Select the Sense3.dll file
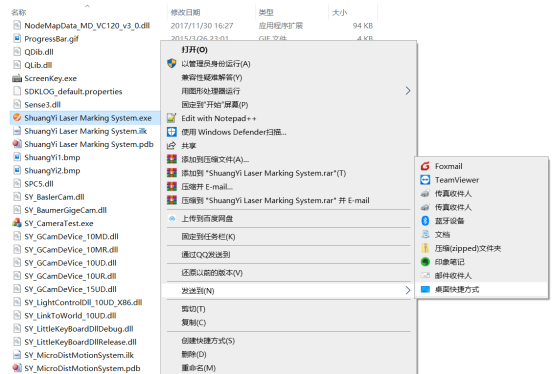Image resolution: width=553 pixels, height=374 pixels. (42, 104)
